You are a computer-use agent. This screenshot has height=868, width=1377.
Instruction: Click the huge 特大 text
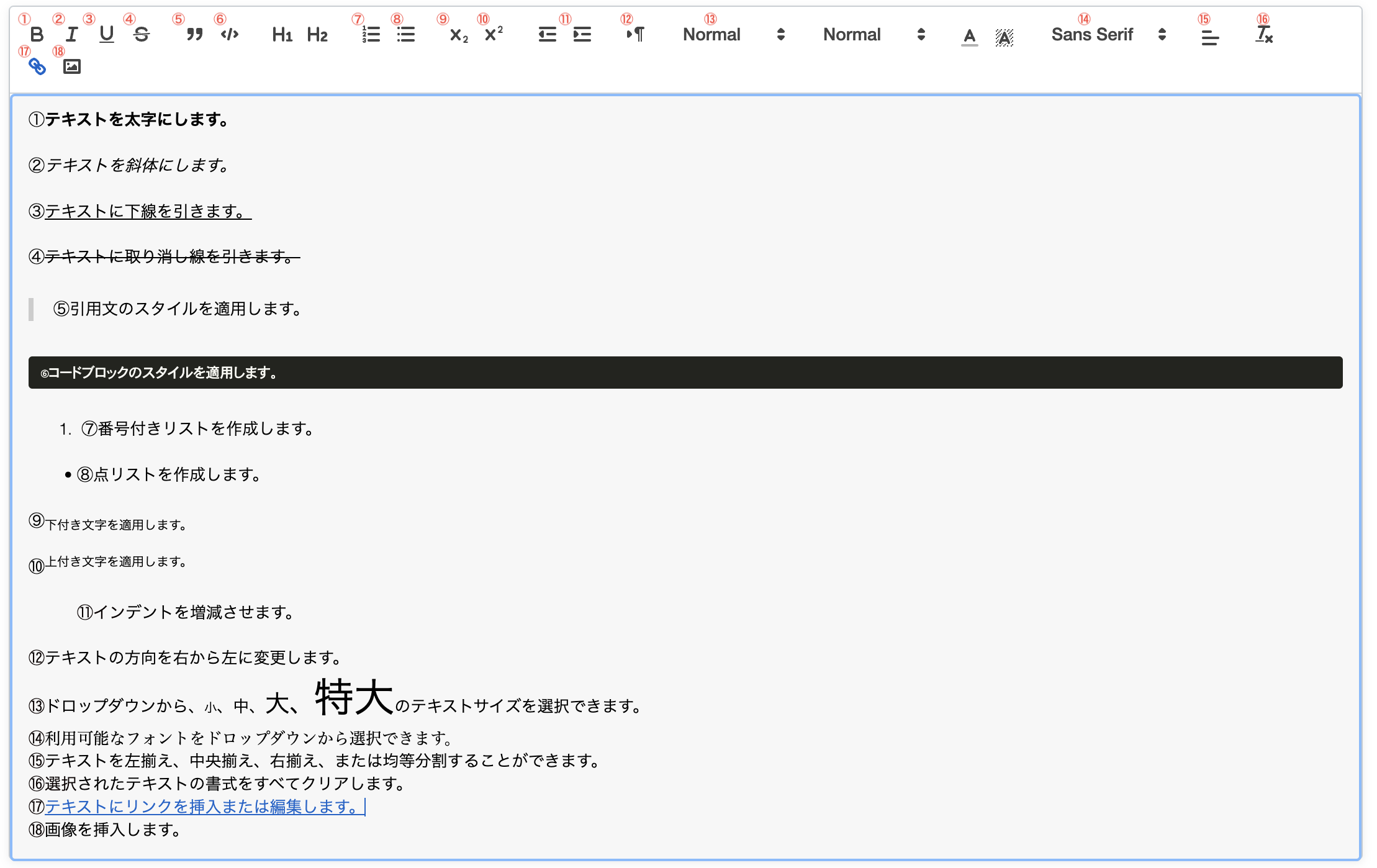[354, 697]
